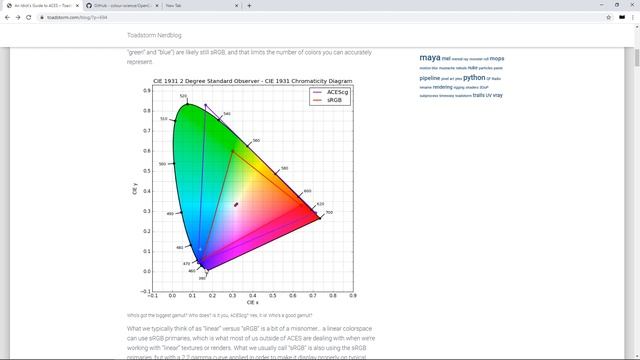
Task: Open the 'pipeline' tag link
Action: coord(430,78)
